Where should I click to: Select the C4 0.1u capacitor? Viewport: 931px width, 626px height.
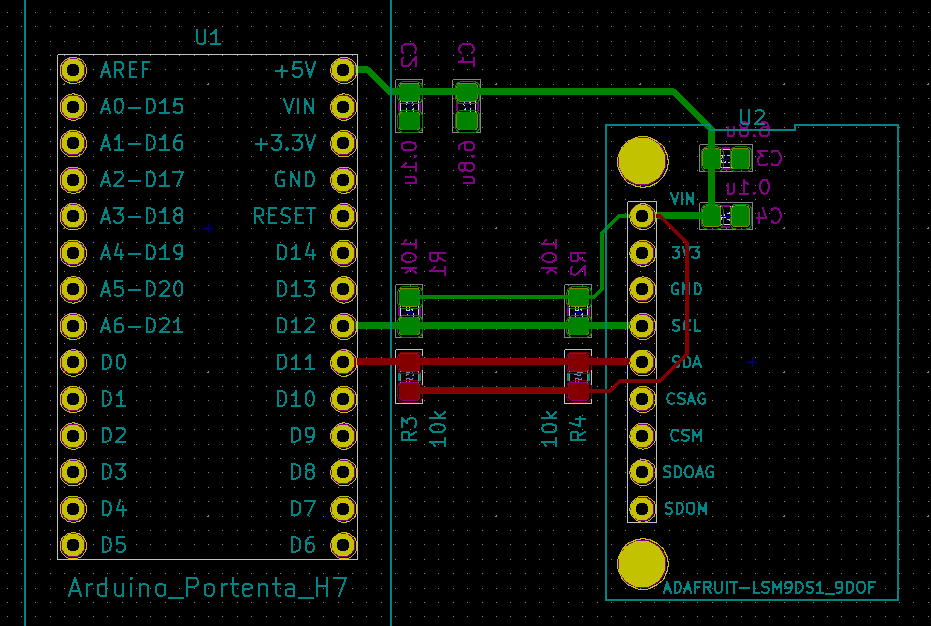725,215
